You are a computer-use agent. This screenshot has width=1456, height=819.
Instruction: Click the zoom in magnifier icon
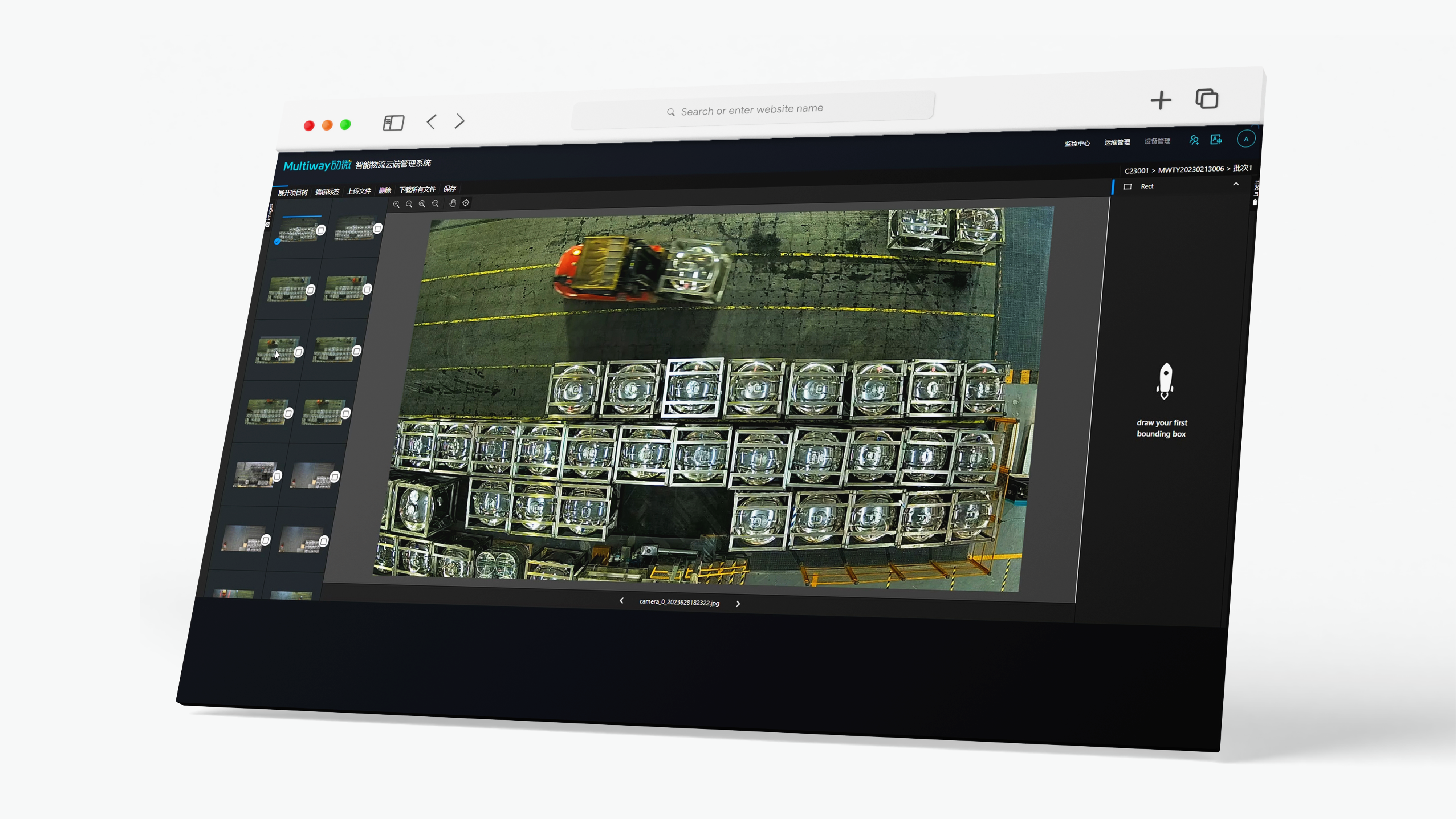(x=396, y=204)
